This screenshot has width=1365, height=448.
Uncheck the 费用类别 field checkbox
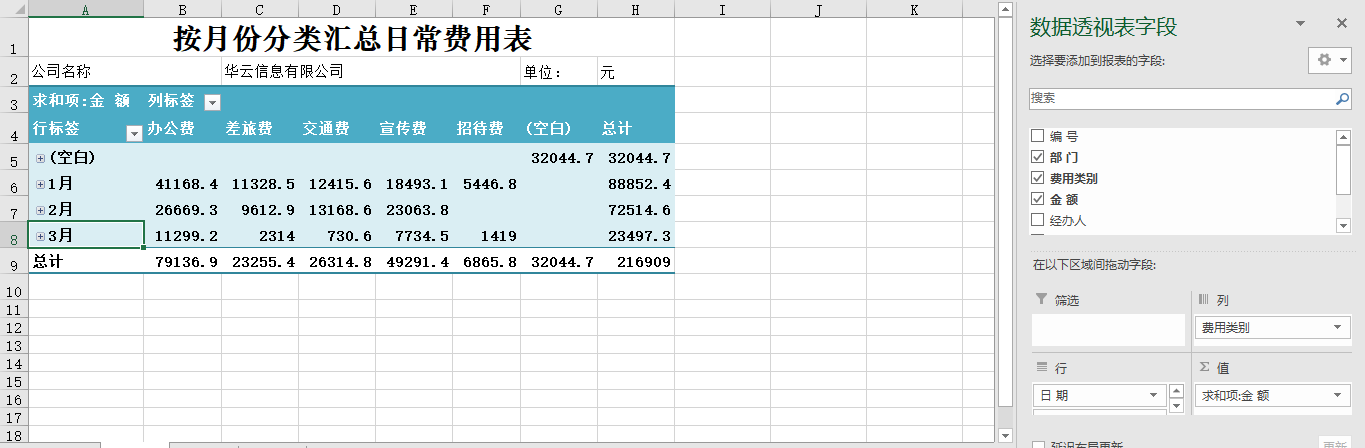(x=1037, y=178)
